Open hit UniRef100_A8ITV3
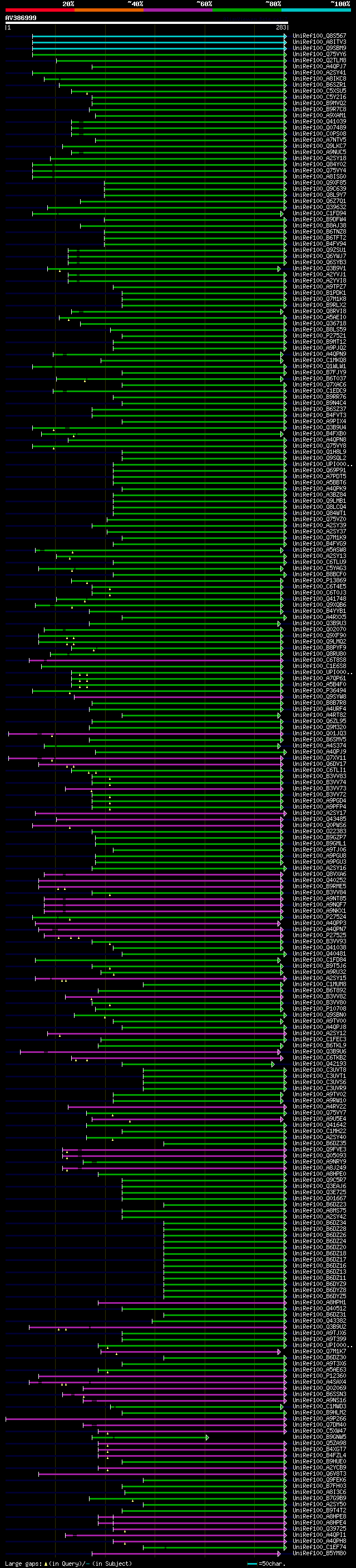 tap(319, 42)
